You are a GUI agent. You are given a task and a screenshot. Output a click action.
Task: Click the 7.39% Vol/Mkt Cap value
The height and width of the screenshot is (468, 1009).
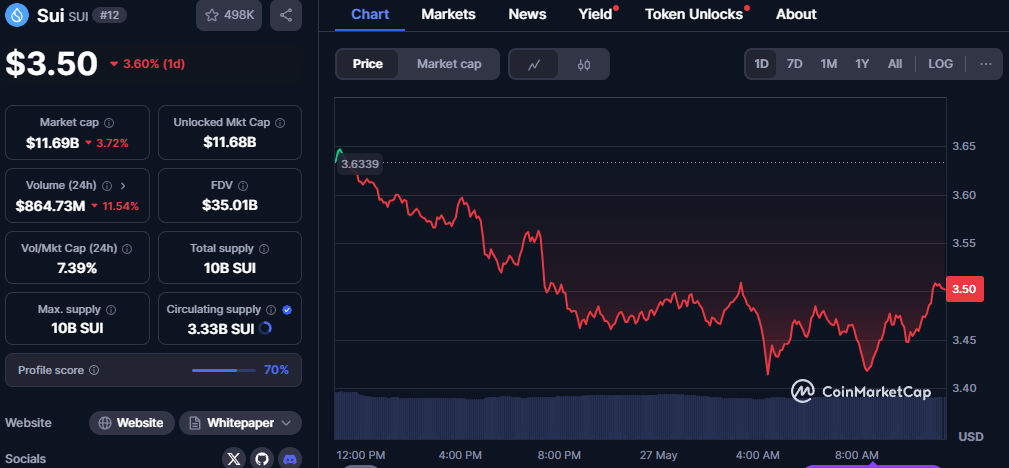click(77, 268)
